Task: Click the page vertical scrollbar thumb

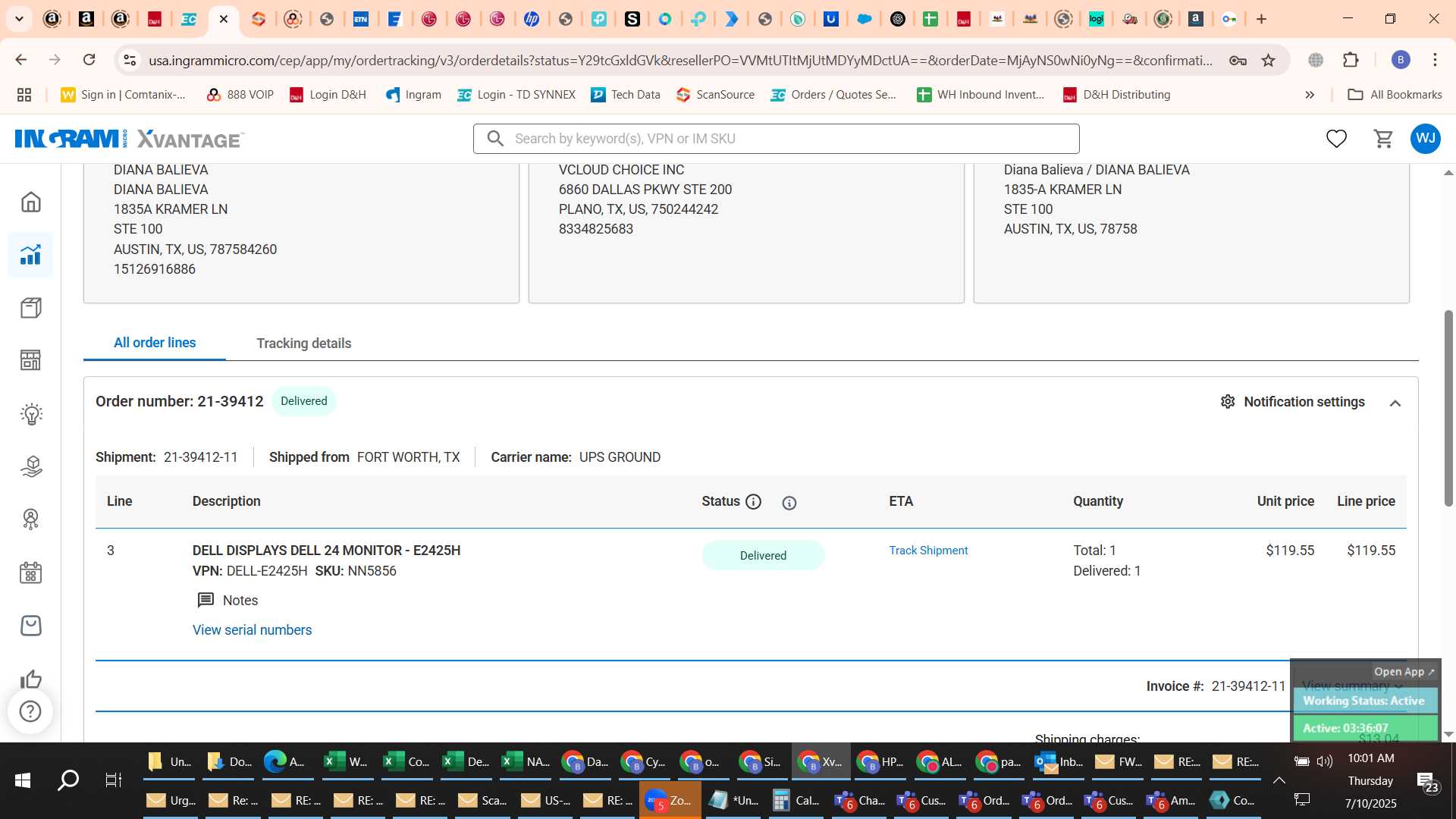Action: click(1448, 408)
